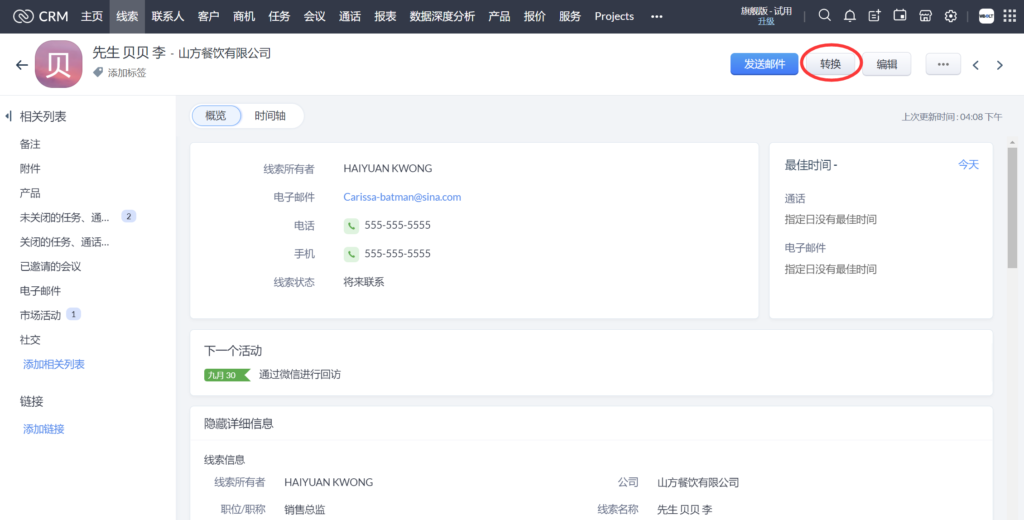
Task: Collapse the 隐藏详细信息 section
Action: (x=238, y=423)
